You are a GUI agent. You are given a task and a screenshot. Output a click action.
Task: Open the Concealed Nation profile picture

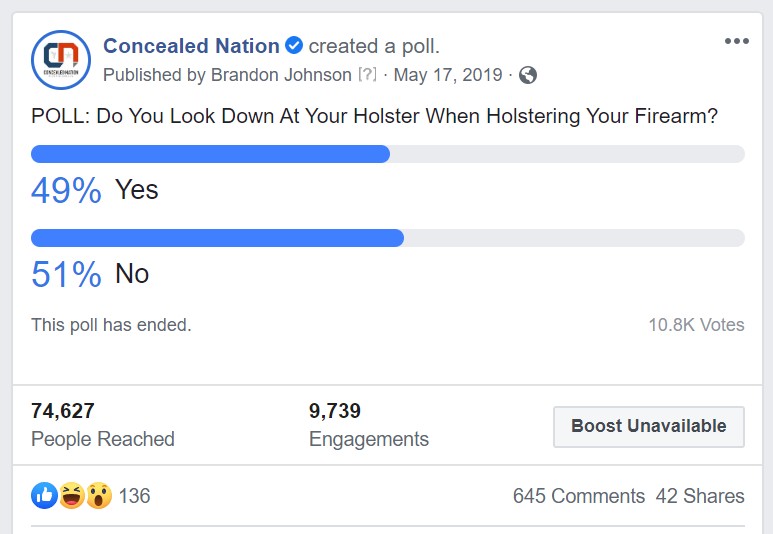[61, 60]
